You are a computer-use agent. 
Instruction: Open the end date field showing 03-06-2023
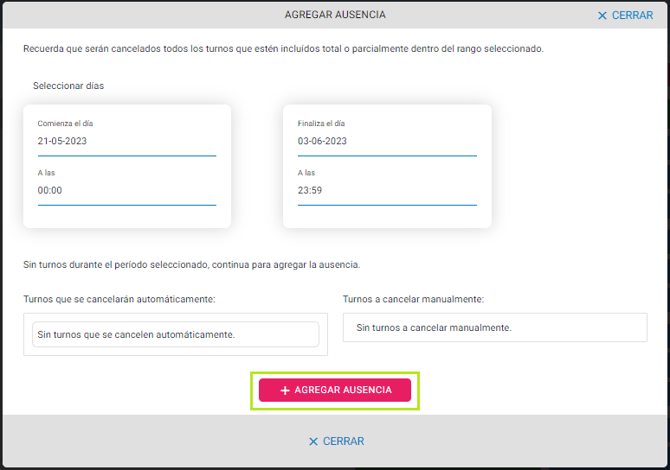386,141
